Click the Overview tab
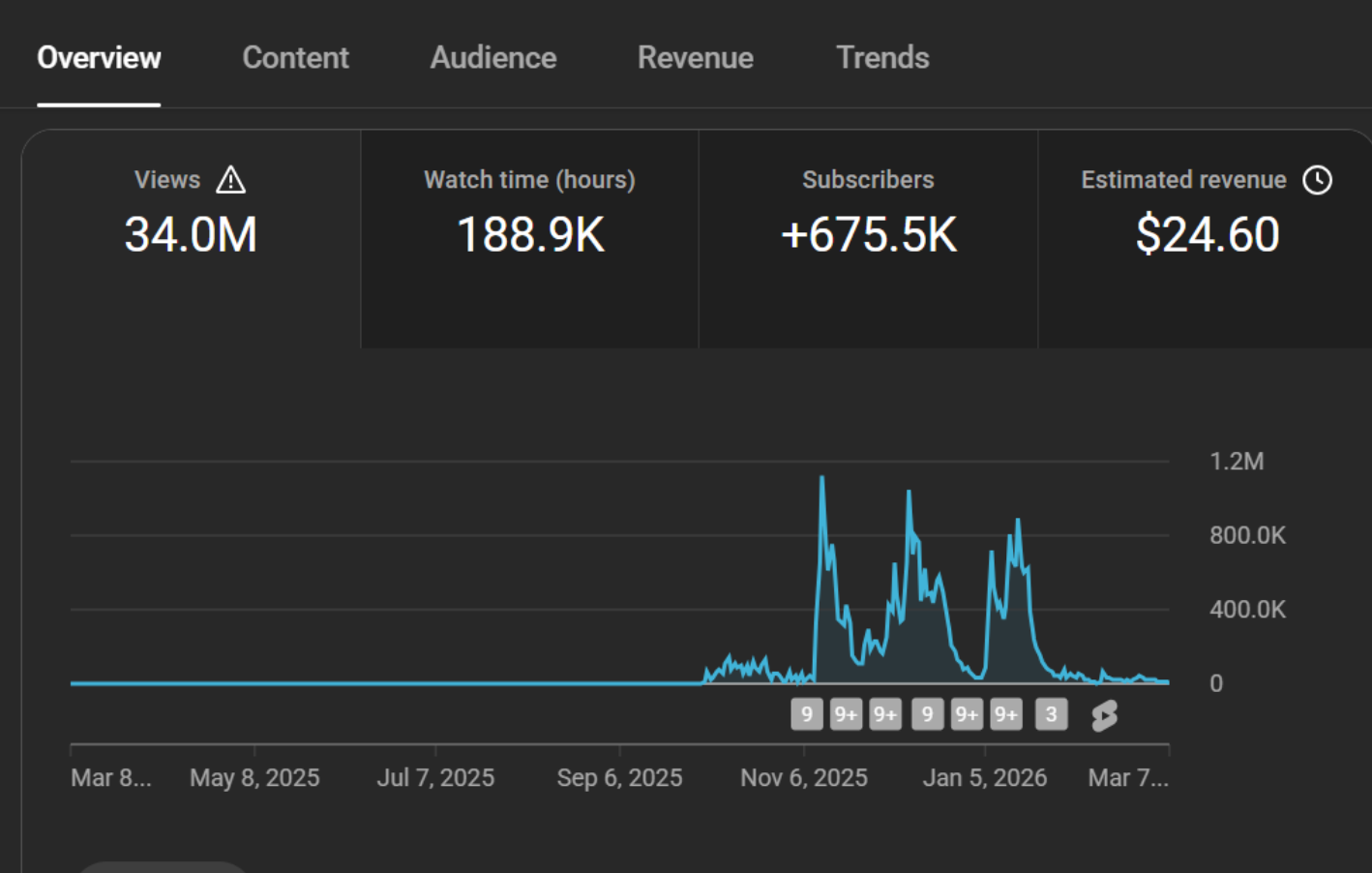1372x873 pixels. point(99,58)
